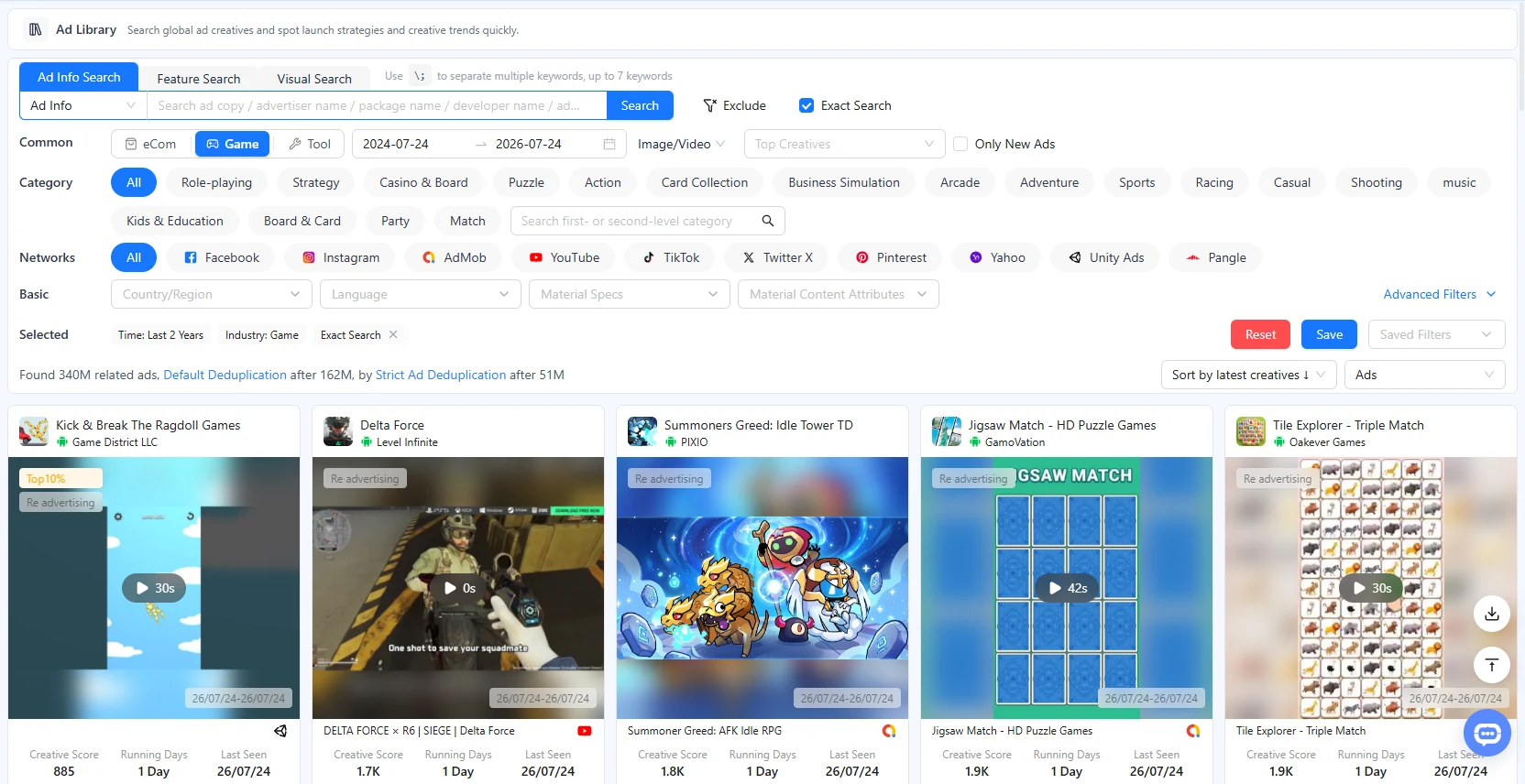Viewport: 1525px width, 784px height.
Task: Enable the Only New Ads checkbox
Action: [x=960, y=144]
